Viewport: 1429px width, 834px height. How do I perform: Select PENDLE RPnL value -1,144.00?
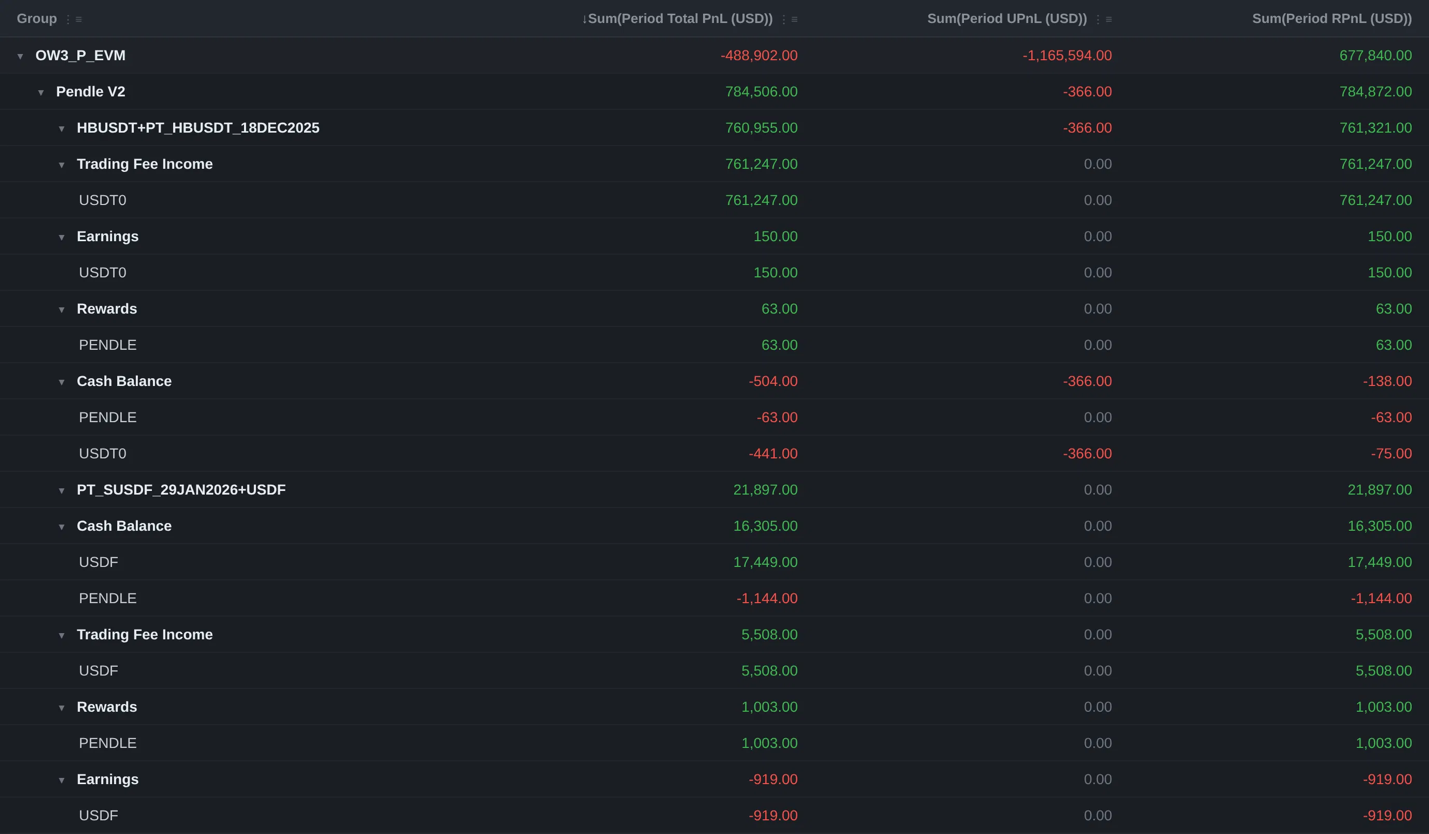(x=1381, y=599)
